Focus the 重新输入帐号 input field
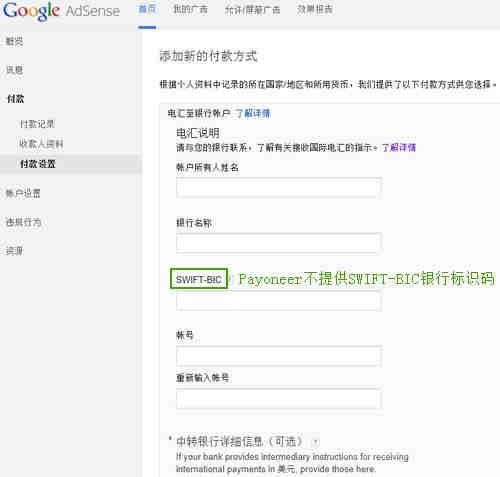Viewport: 500px width, 477px height. [279, 399]
